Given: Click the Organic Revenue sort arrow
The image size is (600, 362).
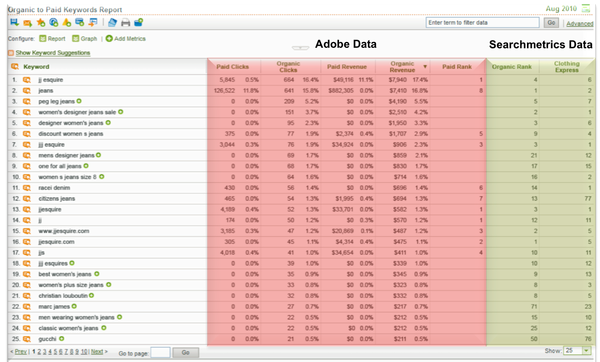Looking at the screenshot, I should pos(425,67).
